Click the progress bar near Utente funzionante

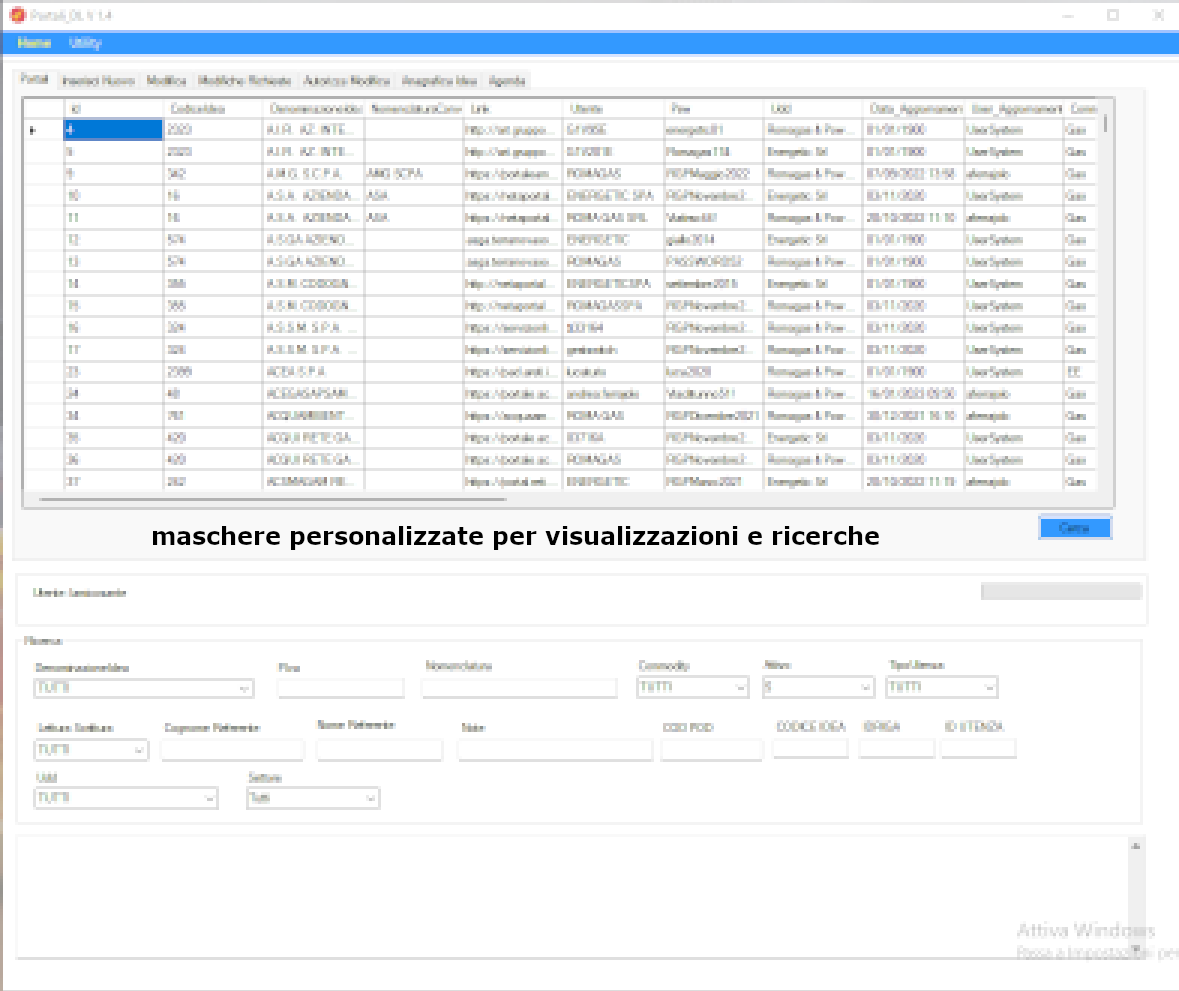pos(1060,592)
